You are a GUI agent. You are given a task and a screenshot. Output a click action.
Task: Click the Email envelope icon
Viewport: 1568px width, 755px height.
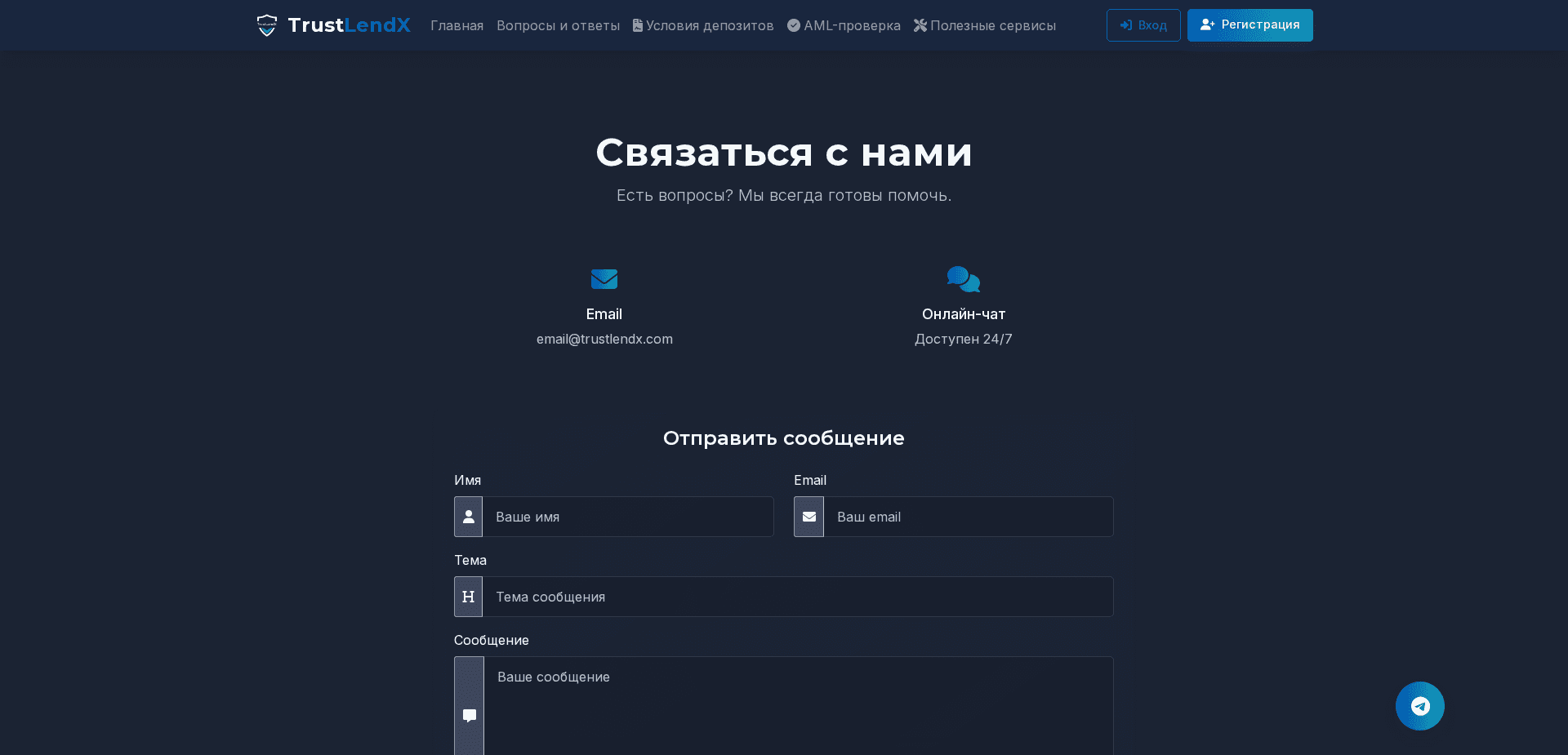[604, 279]
